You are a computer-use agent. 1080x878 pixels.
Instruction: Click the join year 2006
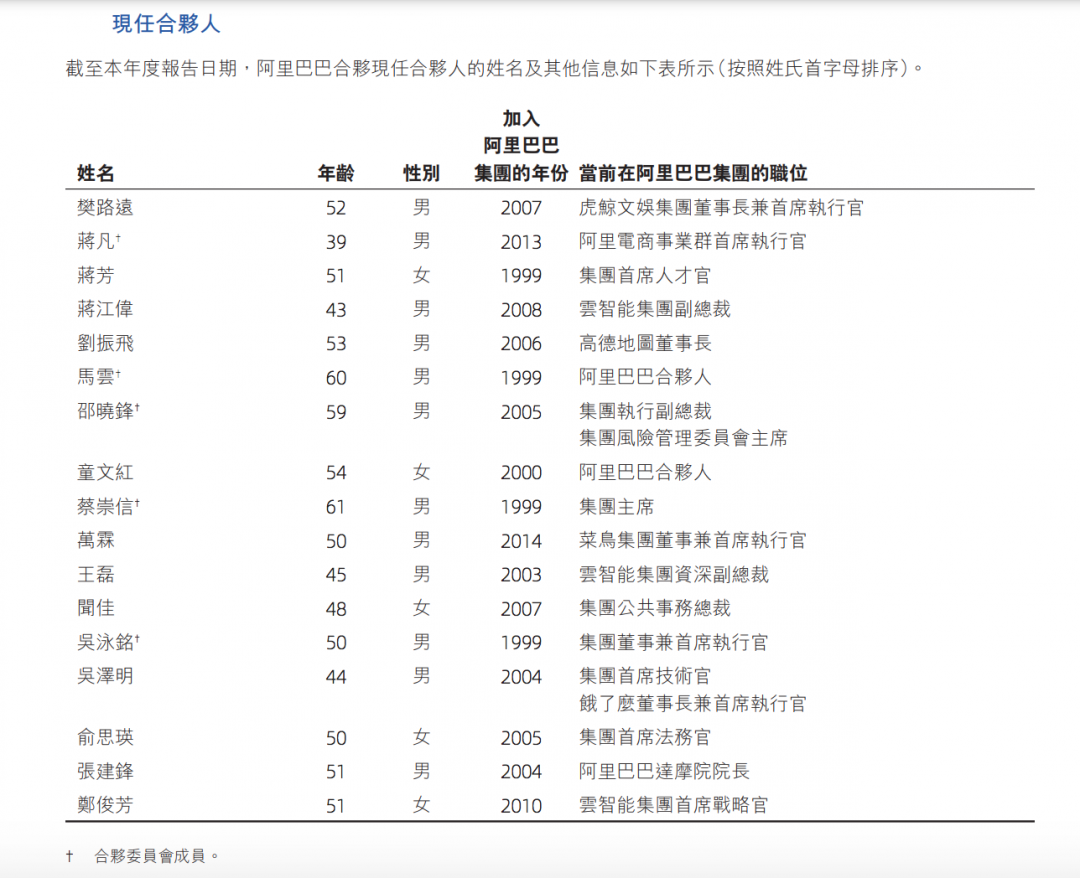tap(521, 344)
